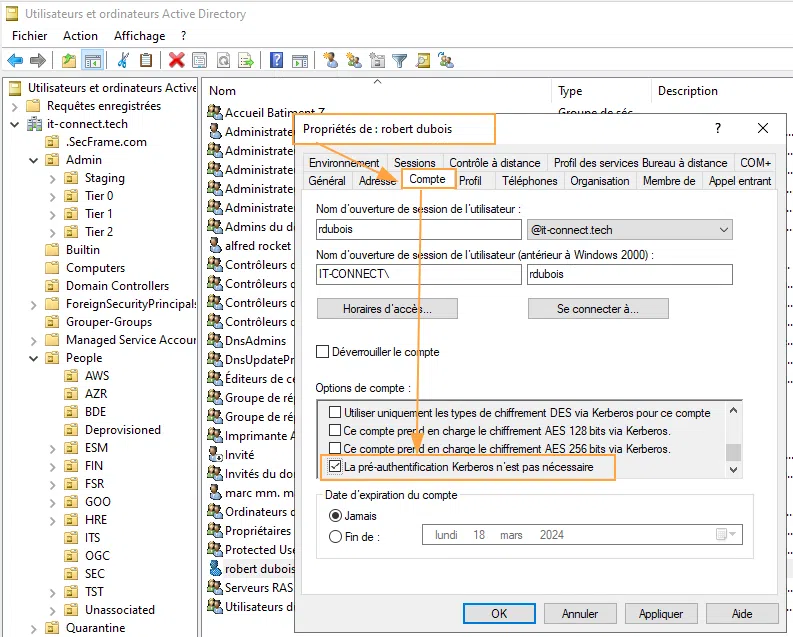This screenshot has height=637, width=793.
Task: Open the @it-connect.tech UPN suffix dropdown
Action: pos(630,230)
